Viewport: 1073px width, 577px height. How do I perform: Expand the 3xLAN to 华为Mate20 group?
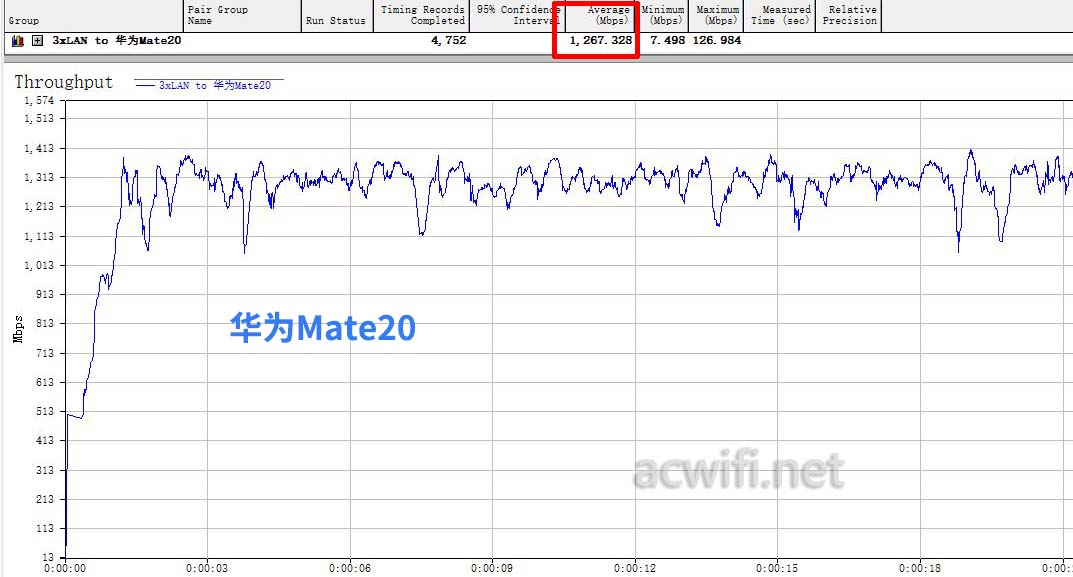pos(38,40)
